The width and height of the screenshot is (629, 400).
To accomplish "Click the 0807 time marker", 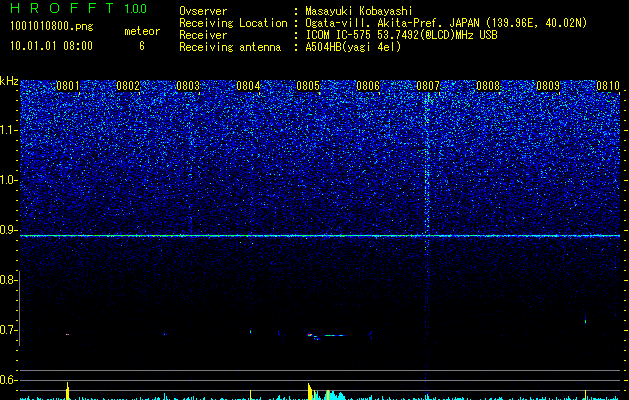I will (428, 86).
